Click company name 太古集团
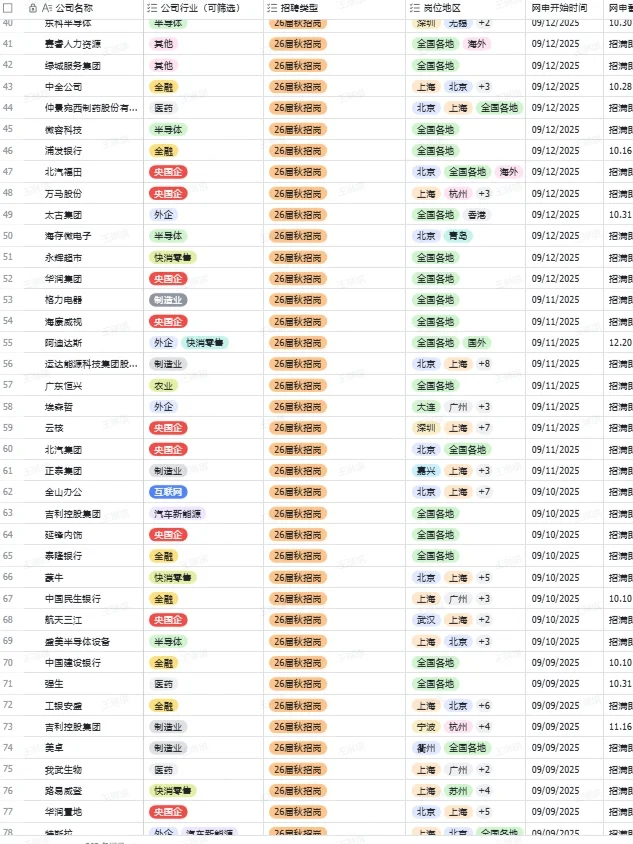633x844 pixels. pyautogui.click(x=64, y=215)
